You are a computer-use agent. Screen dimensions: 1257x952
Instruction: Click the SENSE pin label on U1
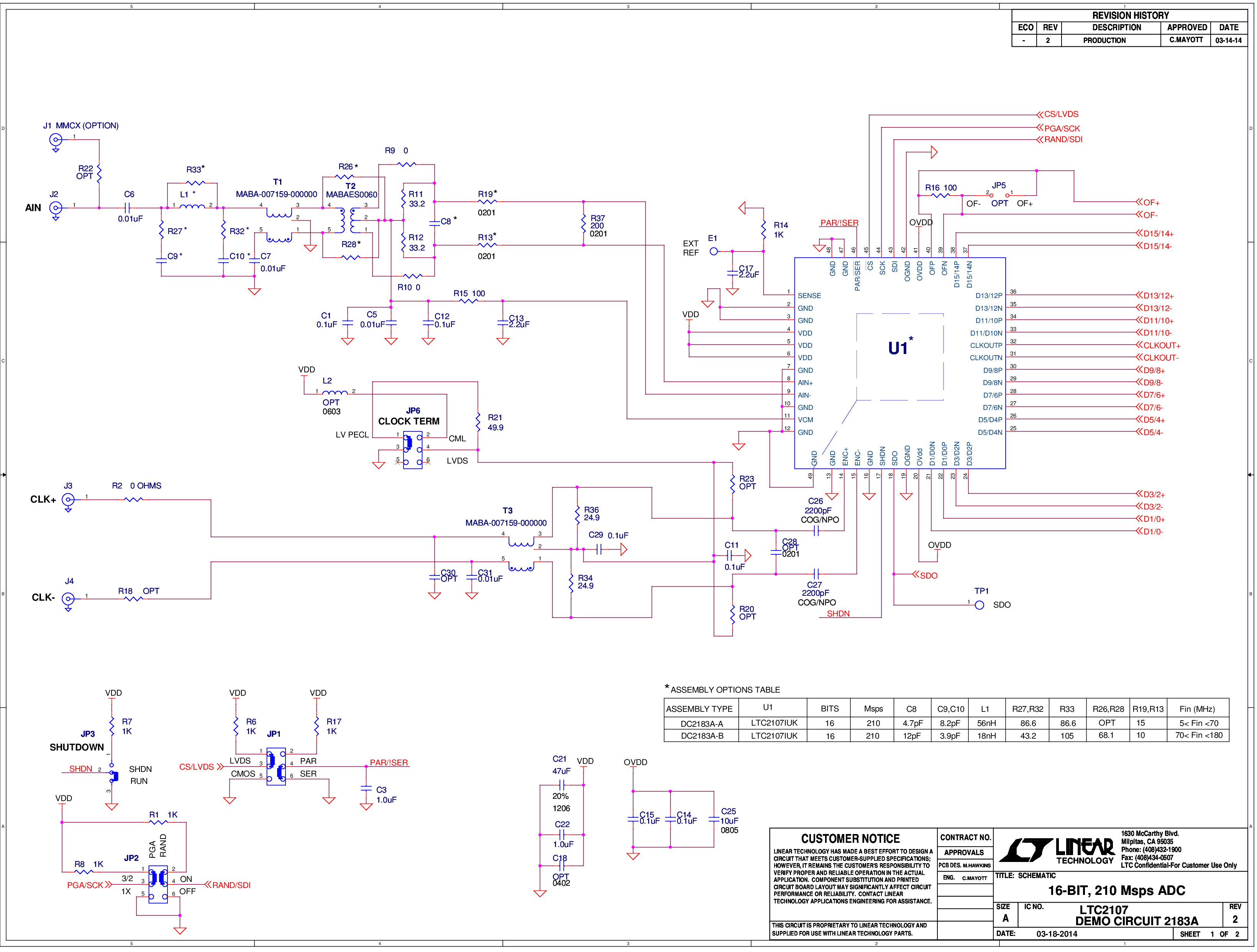click(x=809, y=296)
